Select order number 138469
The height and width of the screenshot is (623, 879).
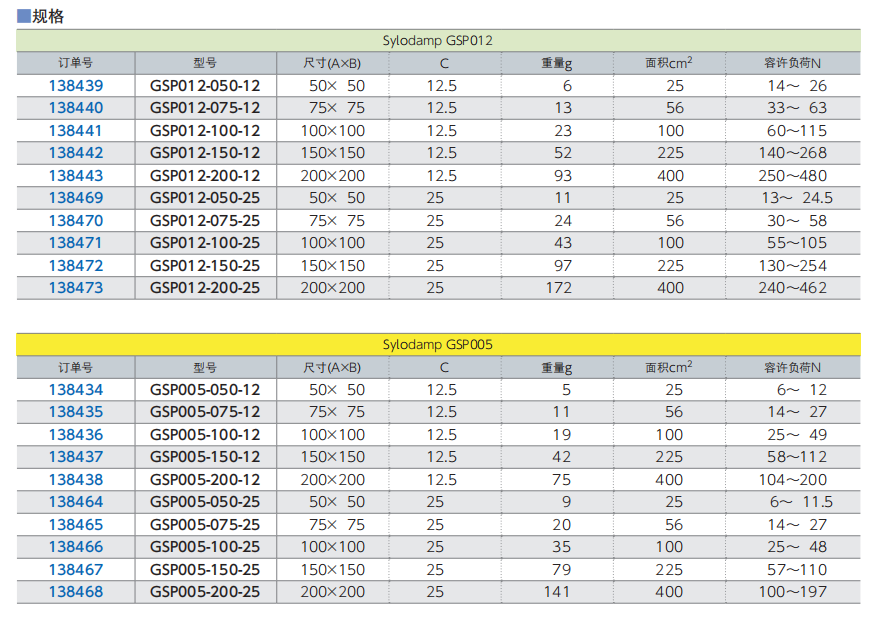coord(76,198)
